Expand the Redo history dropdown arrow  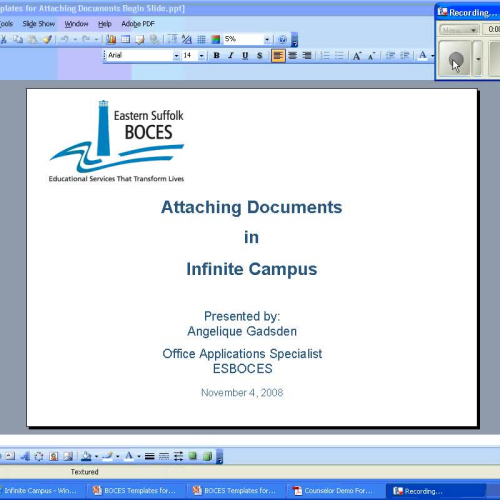coord(96,40)
